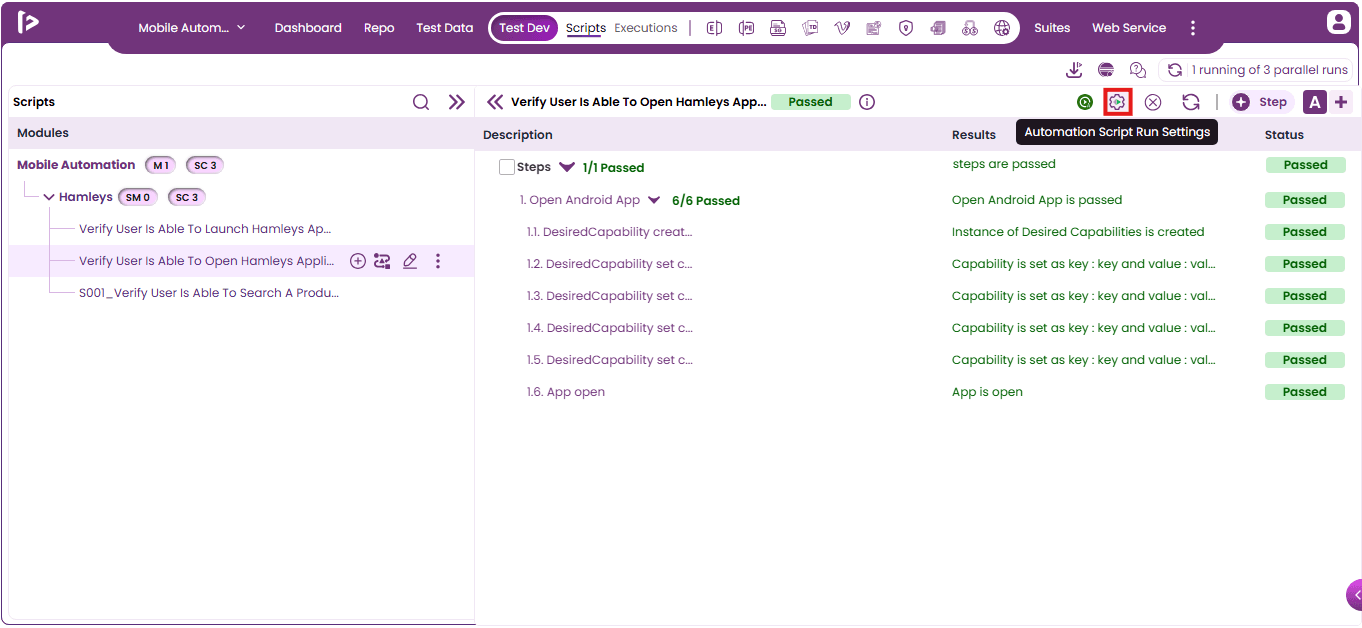Image resolution: width=1362 pixels, height=628 pixels.
Task: Open the Repo tab
Action: (379, 28)
